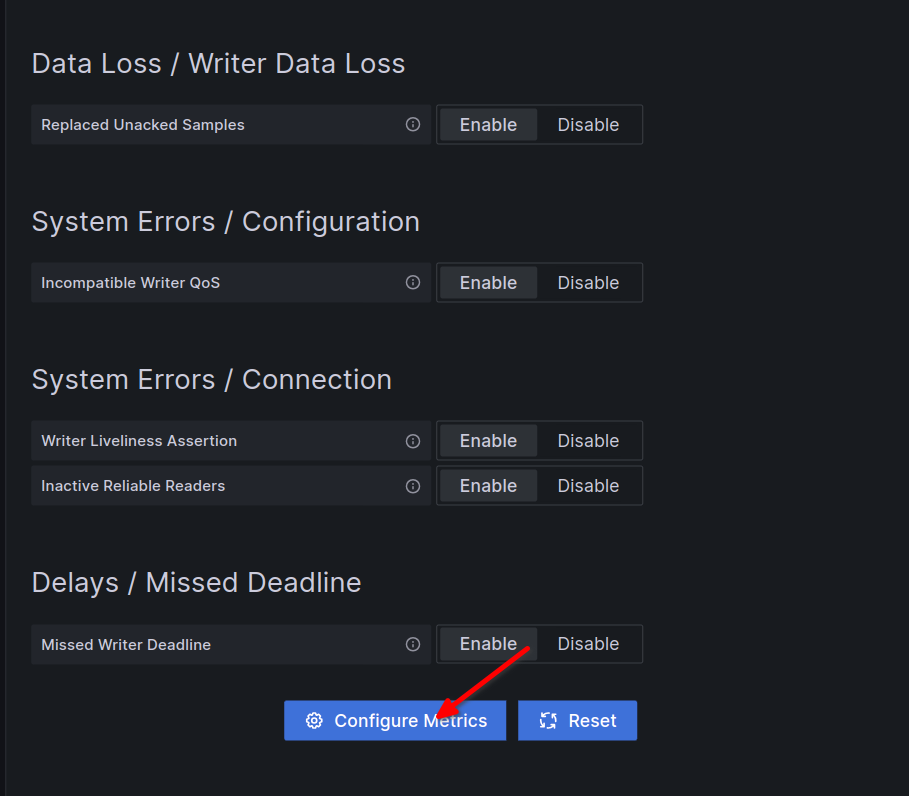Enable the Inactive Reliable Readers metric

pyautogui.click(x=487, y=486)
